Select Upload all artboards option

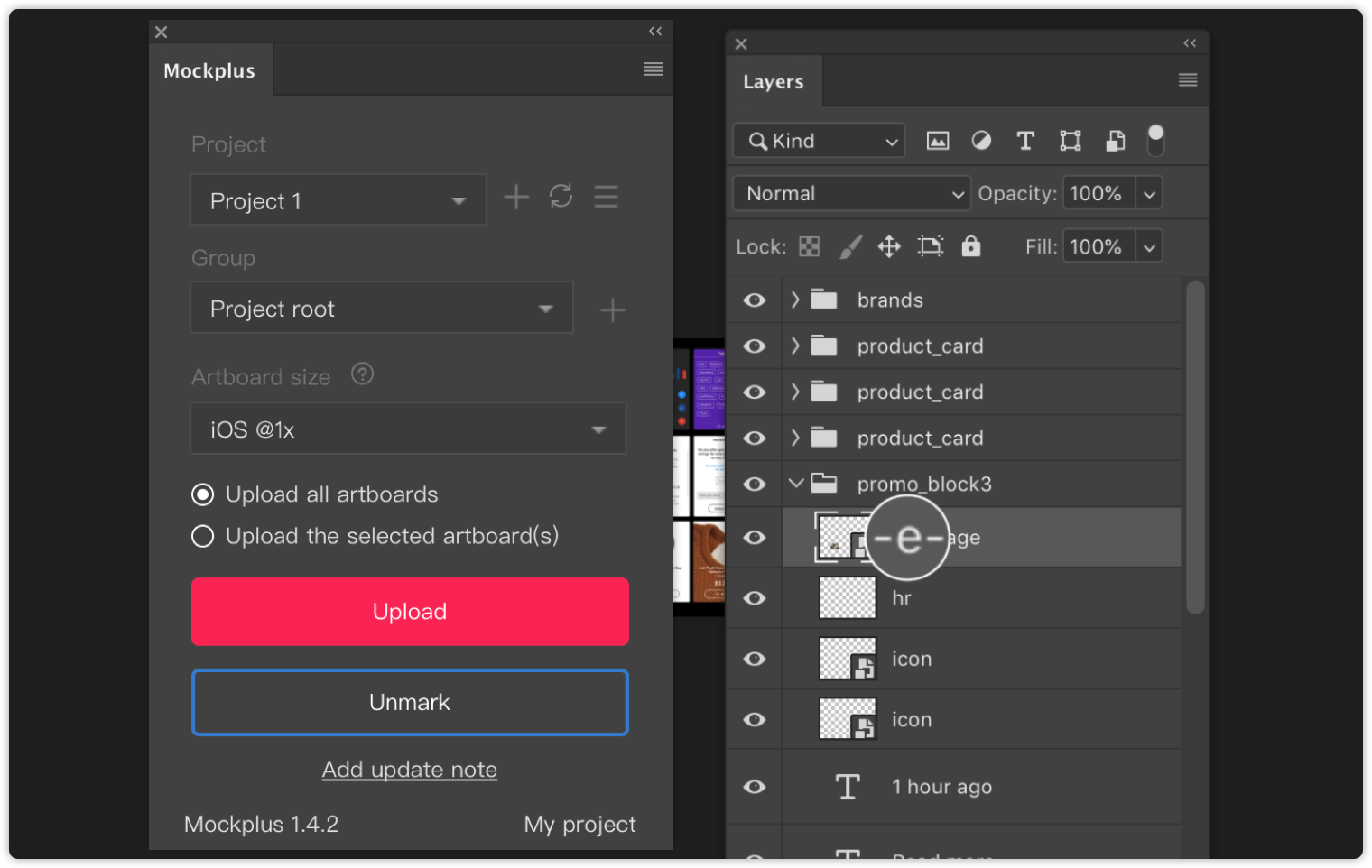315,494
